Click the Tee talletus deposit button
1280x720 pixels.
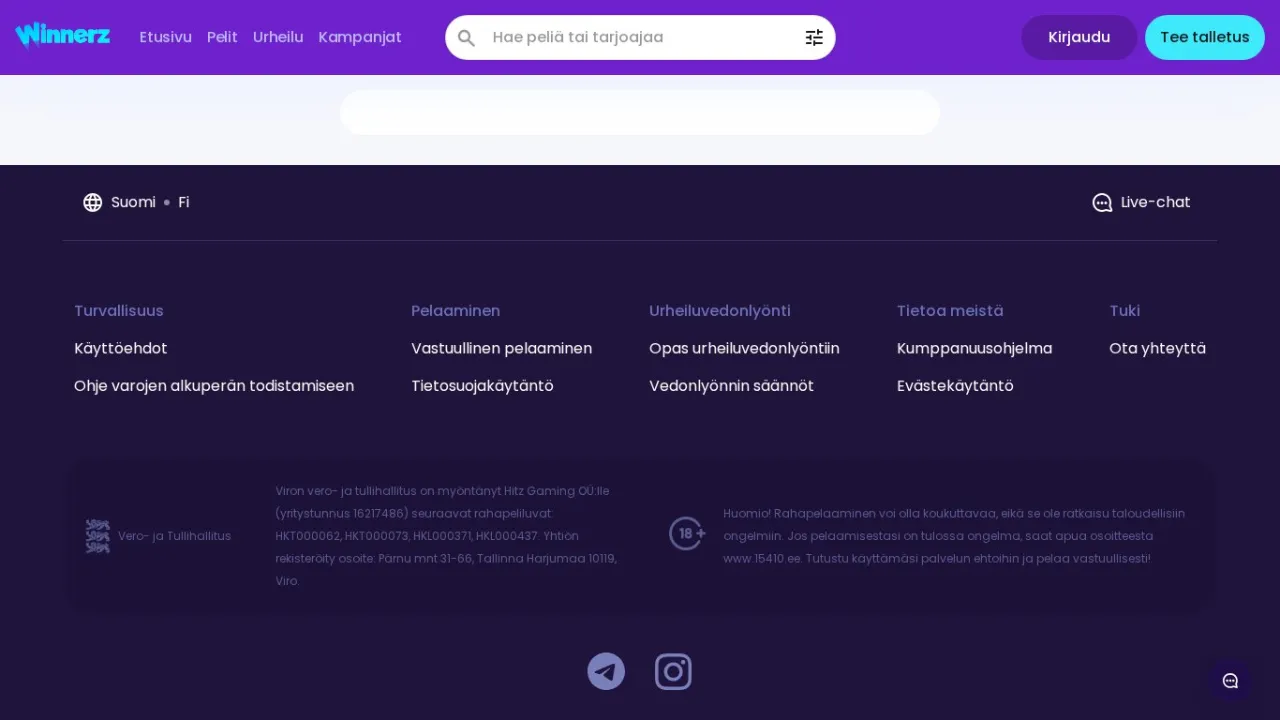point(1205,37)
